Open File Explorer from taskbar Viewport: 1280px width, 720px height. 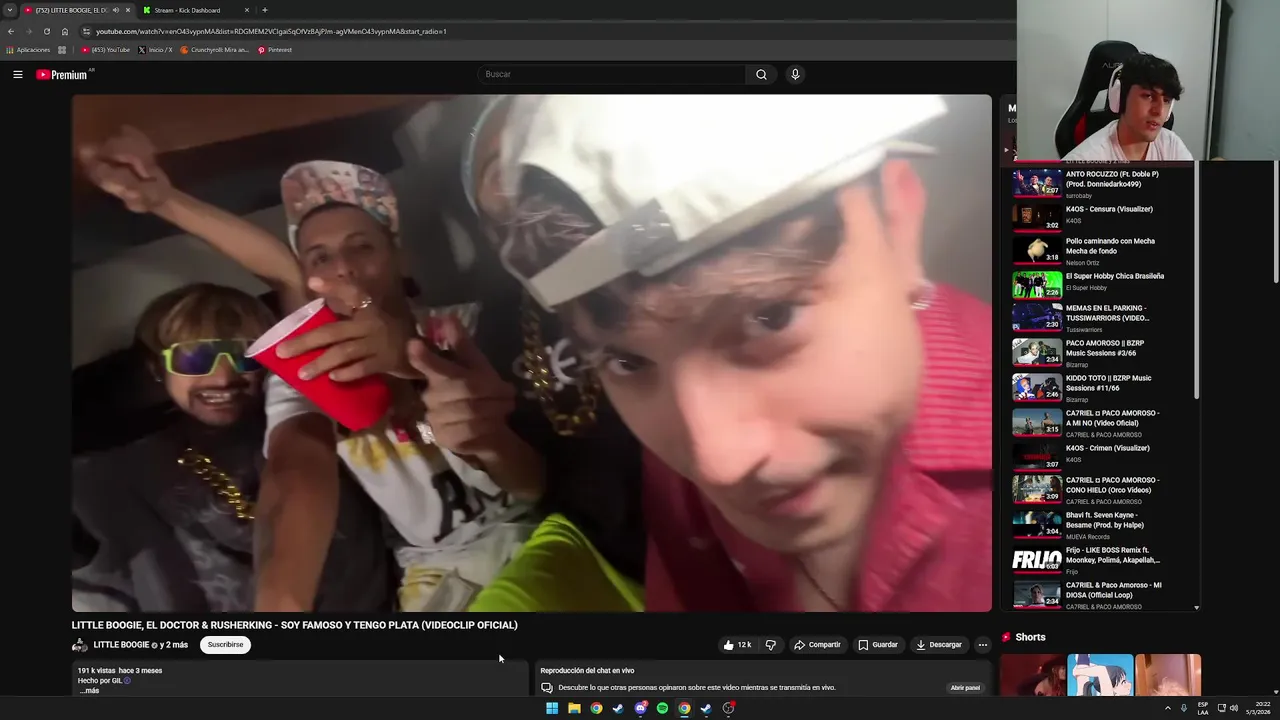click(x=574, y=708)
